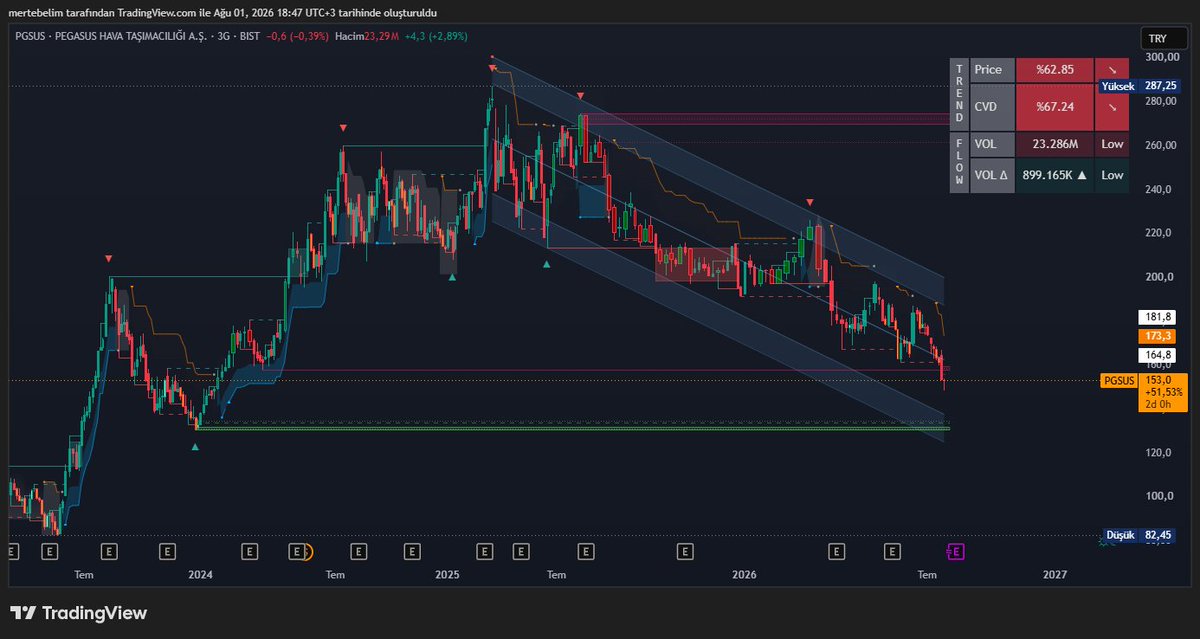Screen dimensions: 1200x639
Task: Click the 2025 label on time axis
Action: (447, 574)
